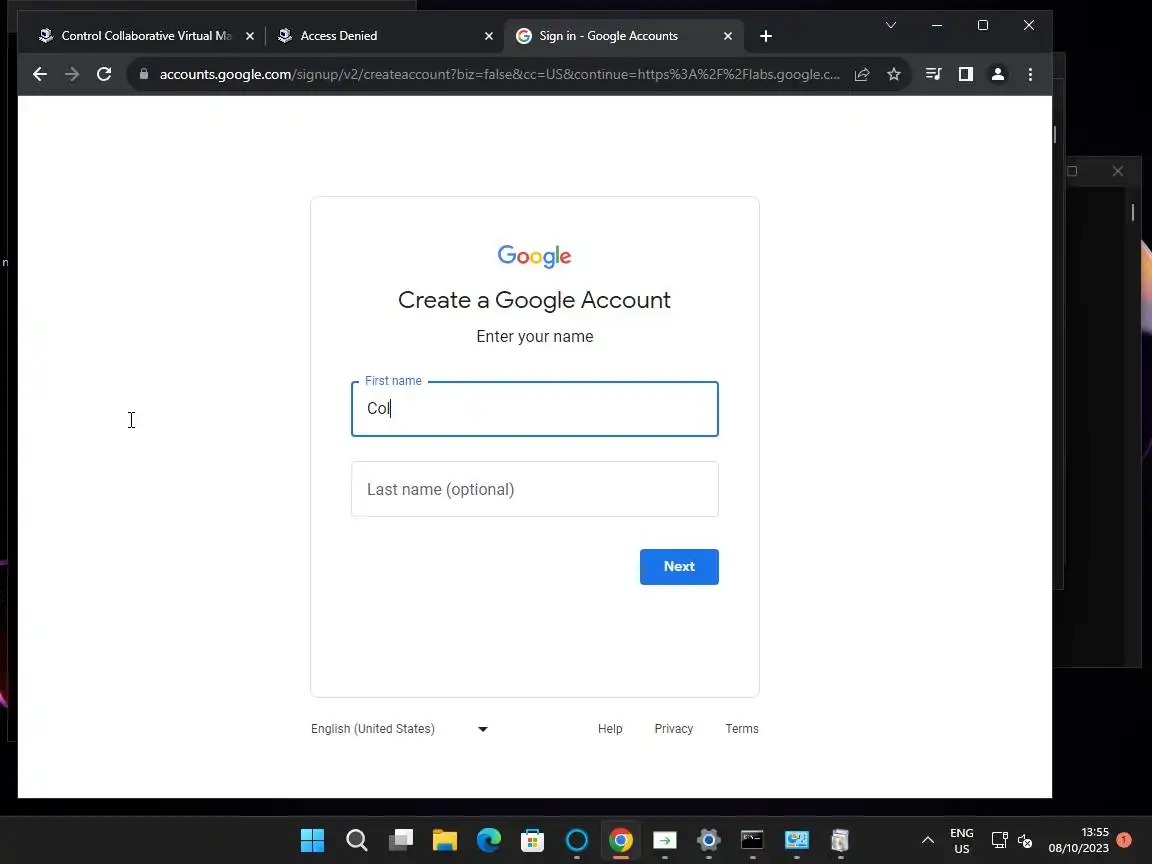Click the address bar URL
This screenshot has height=864, width=1152.
pyautogui.click(x=500, y=74)
